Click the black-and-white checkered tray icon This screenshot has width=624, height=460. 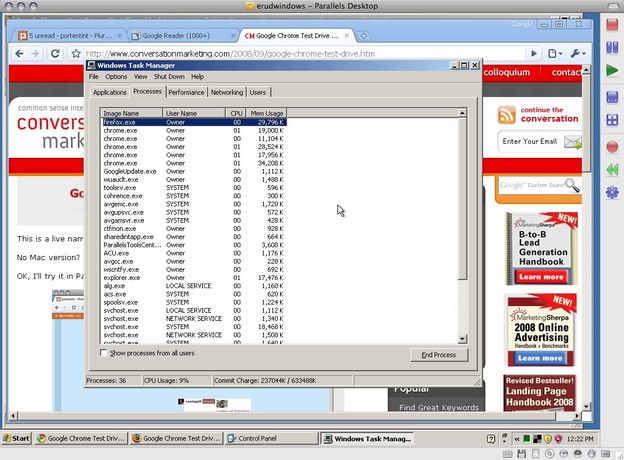[x=537, y=439]
